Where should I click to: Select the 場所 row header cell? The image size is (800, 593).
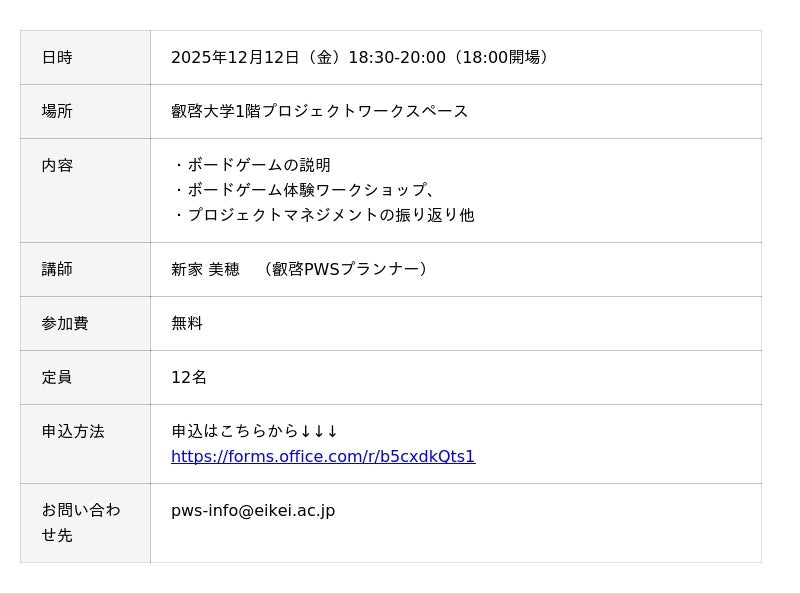click(85, 112)
